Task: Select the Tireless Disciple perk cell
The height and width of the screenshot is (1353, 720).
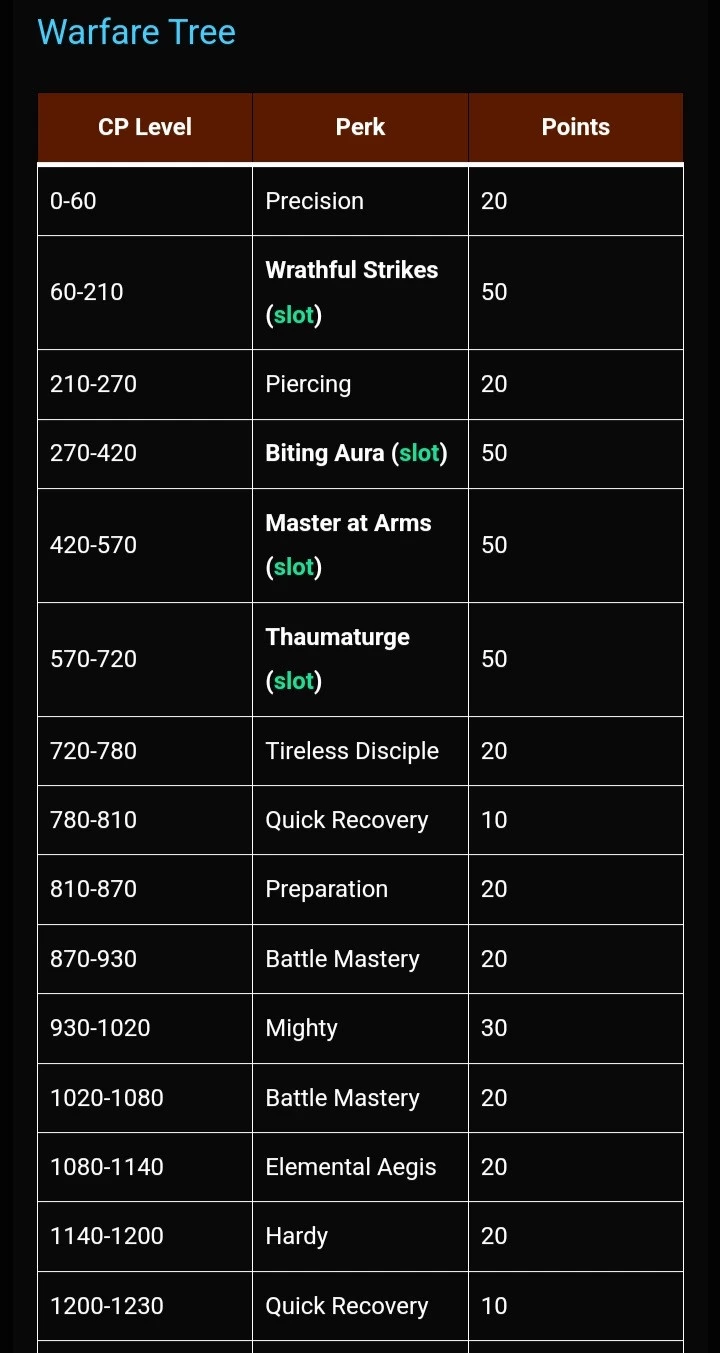Action: [352, 751]
